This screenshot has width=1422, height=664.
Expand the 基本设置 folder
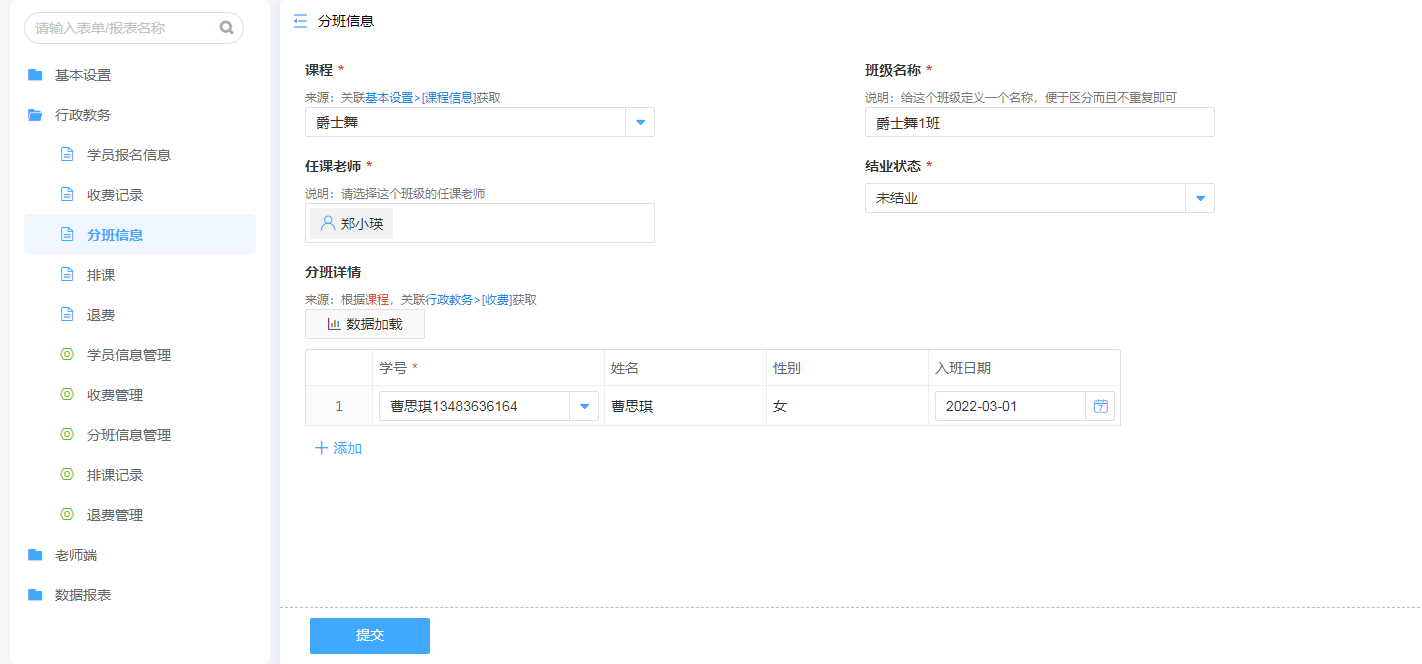(x=82, y=75)
